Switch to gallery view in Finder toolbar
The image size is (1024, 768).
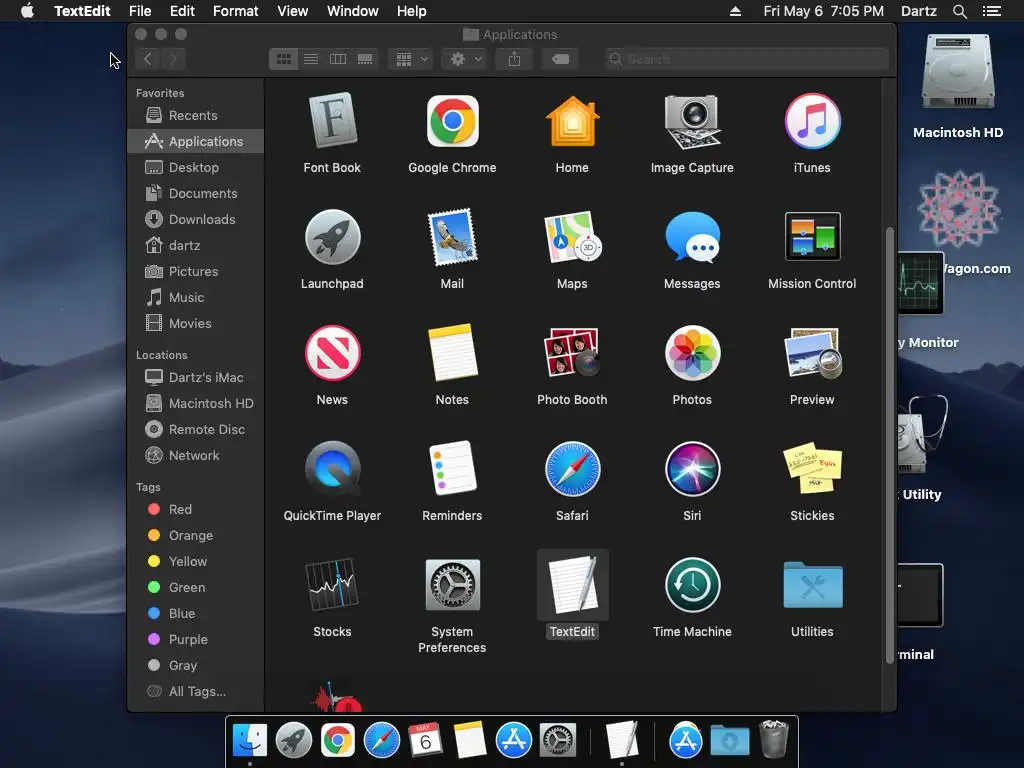coord(365,59)
